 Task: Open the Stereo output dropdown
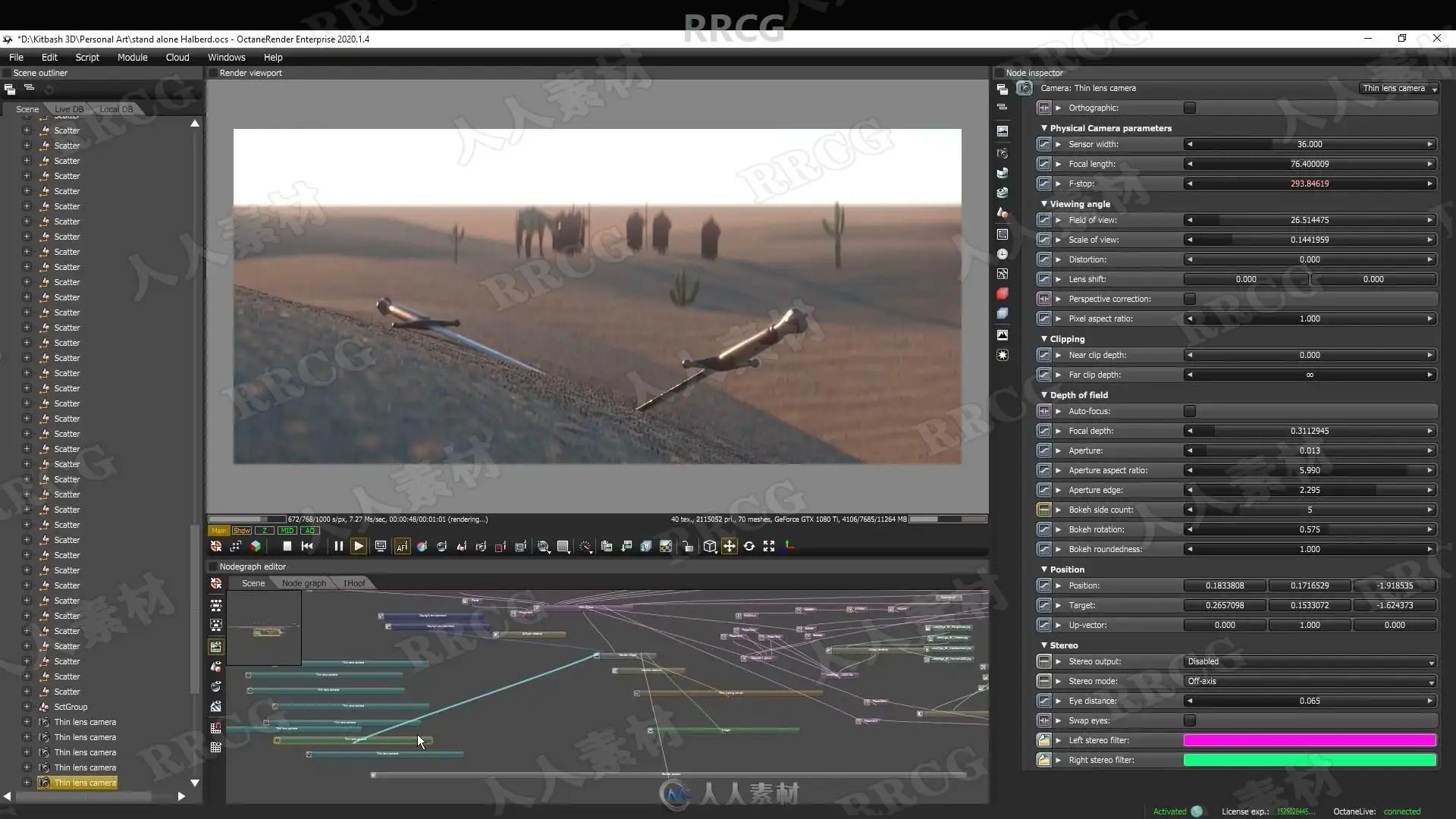1309,661
